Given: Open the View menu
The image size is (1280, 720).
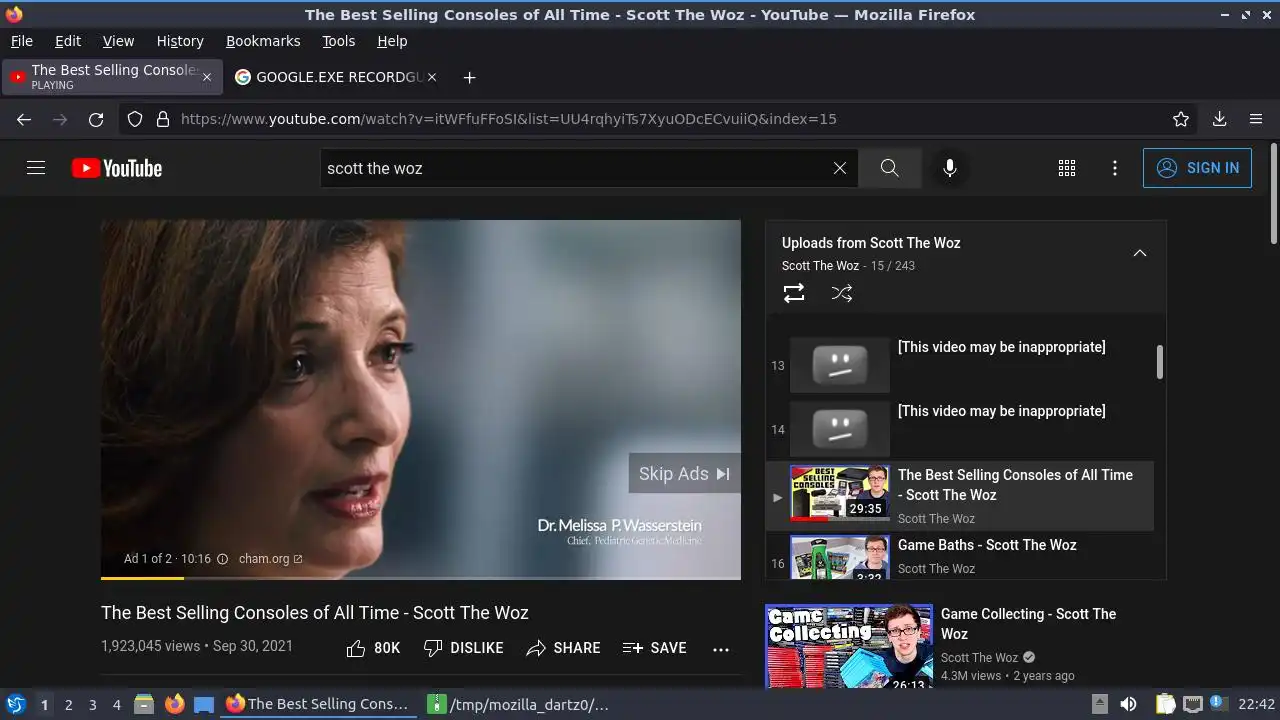Looking at the screenshot, I should (118, 41).
